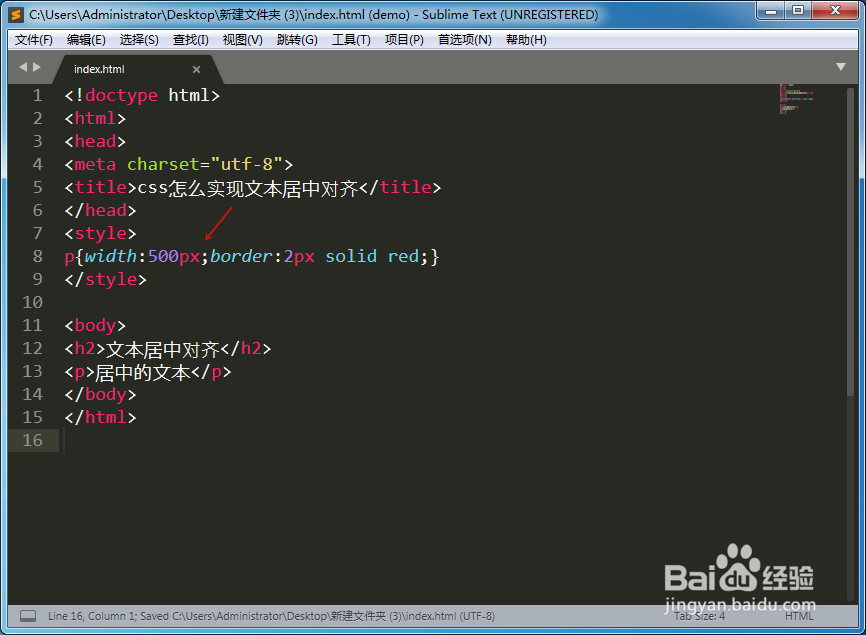This screenshot has width=866, height=635.
Task: Maximize the Sublime Text window
Action: click(798, 10)
